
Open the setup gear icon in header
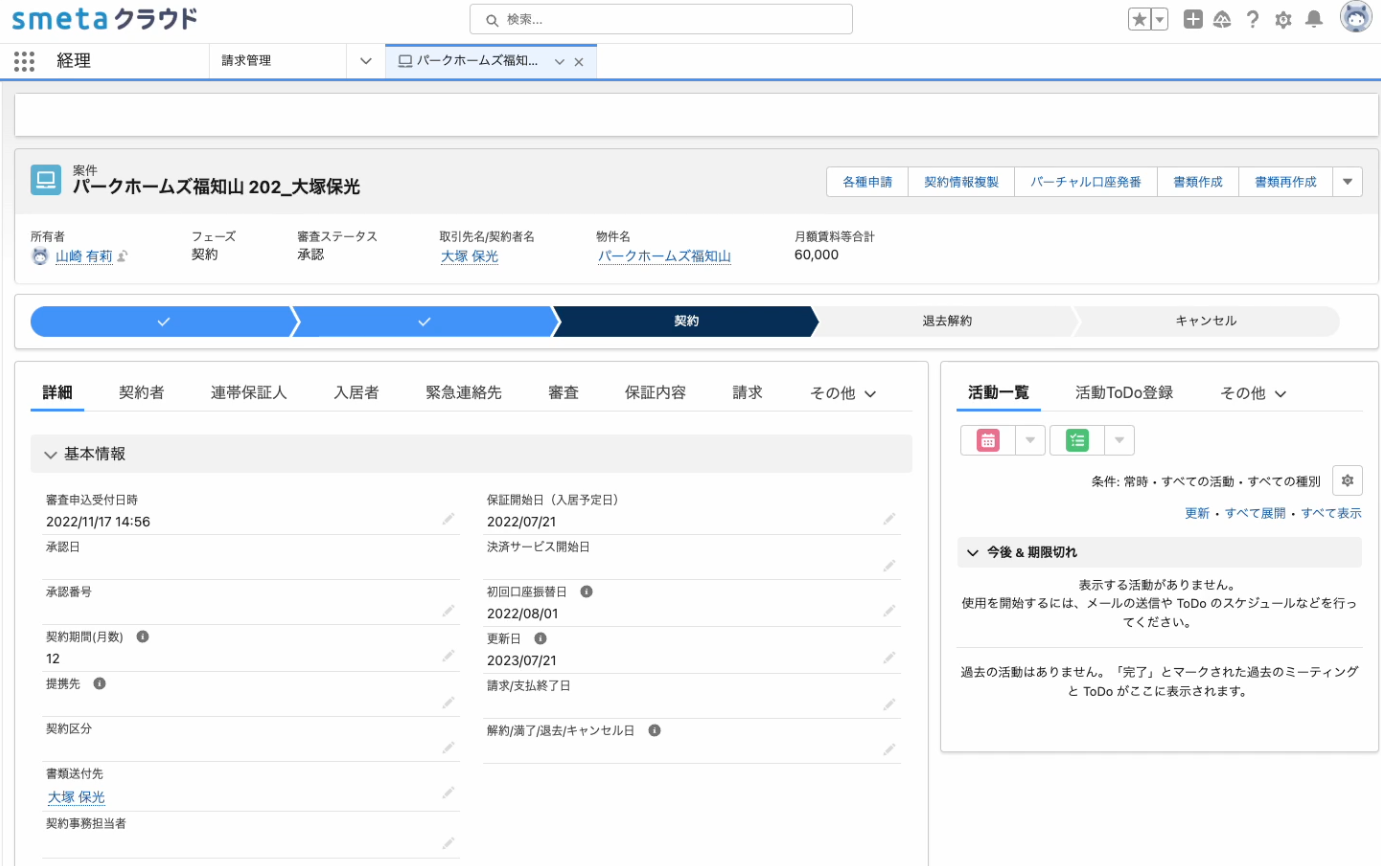pos(1283,19)
